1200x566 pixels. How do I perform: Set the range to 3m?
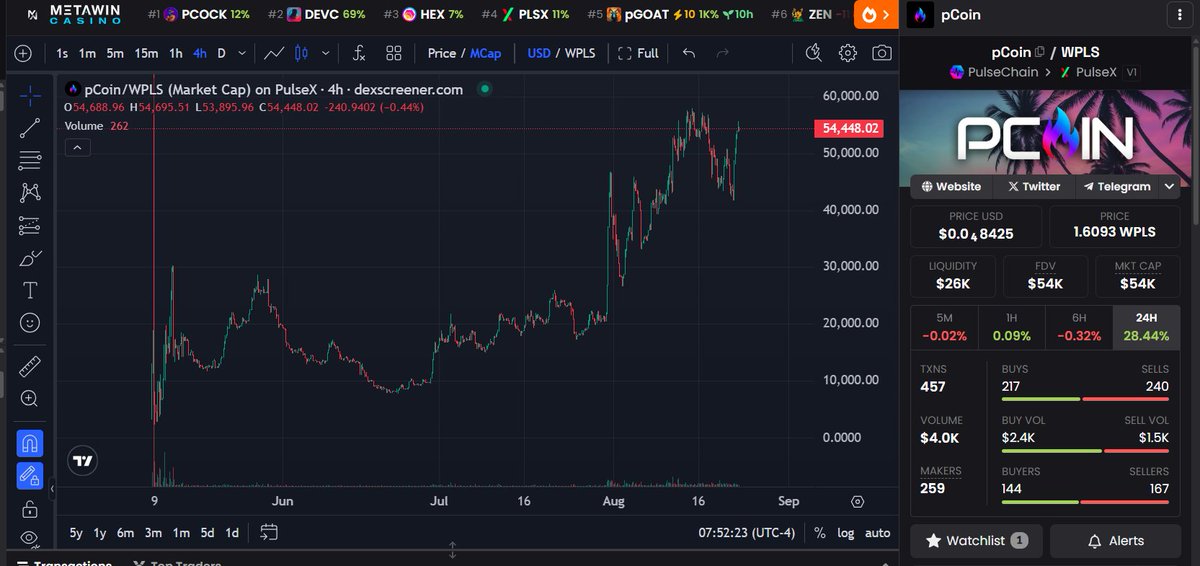click(x=152, y=533)
